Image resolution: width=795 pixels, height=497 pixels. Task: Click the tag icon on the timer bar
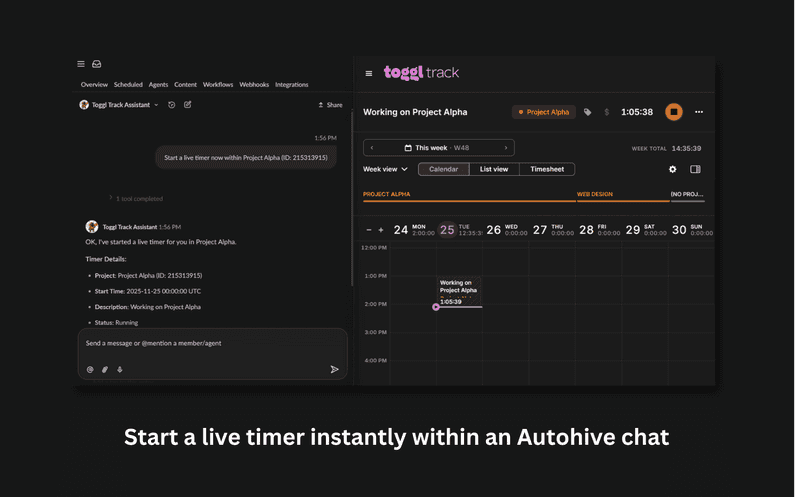[587, 112]
